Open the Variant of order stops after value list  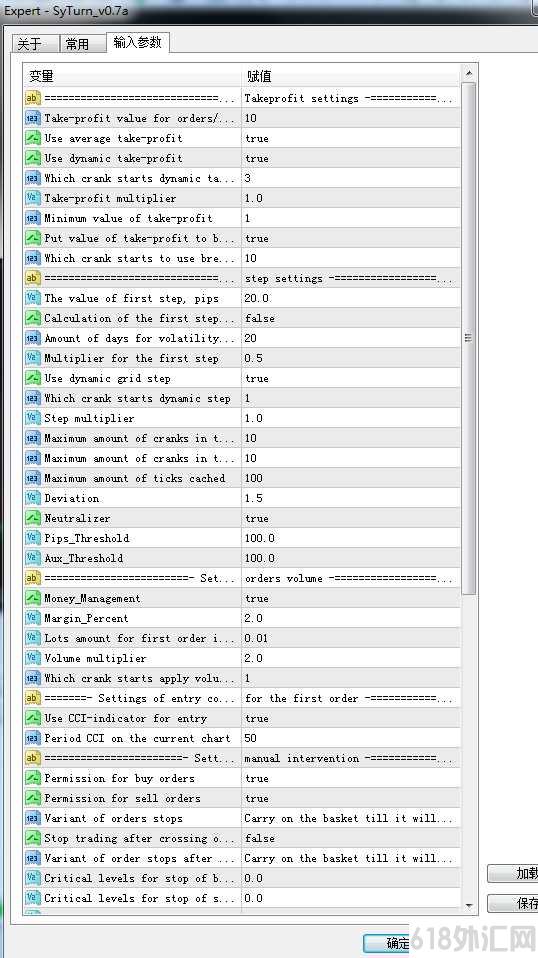tap(351, 858)
